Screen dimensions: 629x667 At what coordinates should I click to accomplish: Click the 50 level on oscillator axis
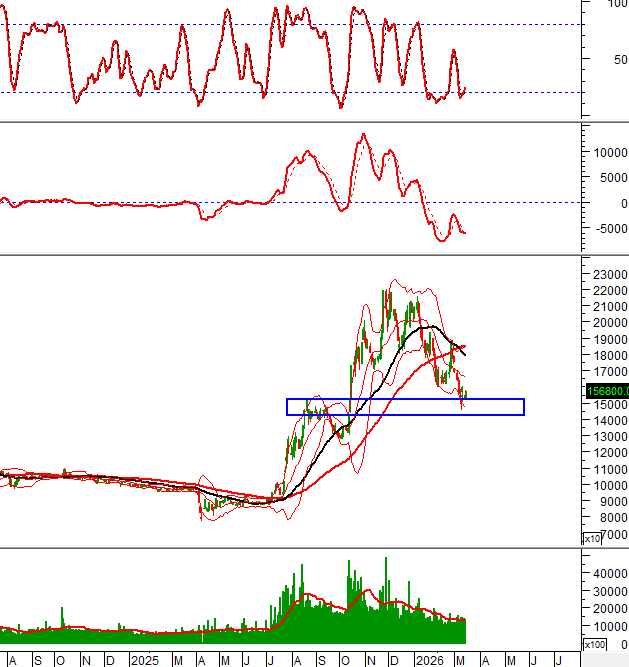618,59
